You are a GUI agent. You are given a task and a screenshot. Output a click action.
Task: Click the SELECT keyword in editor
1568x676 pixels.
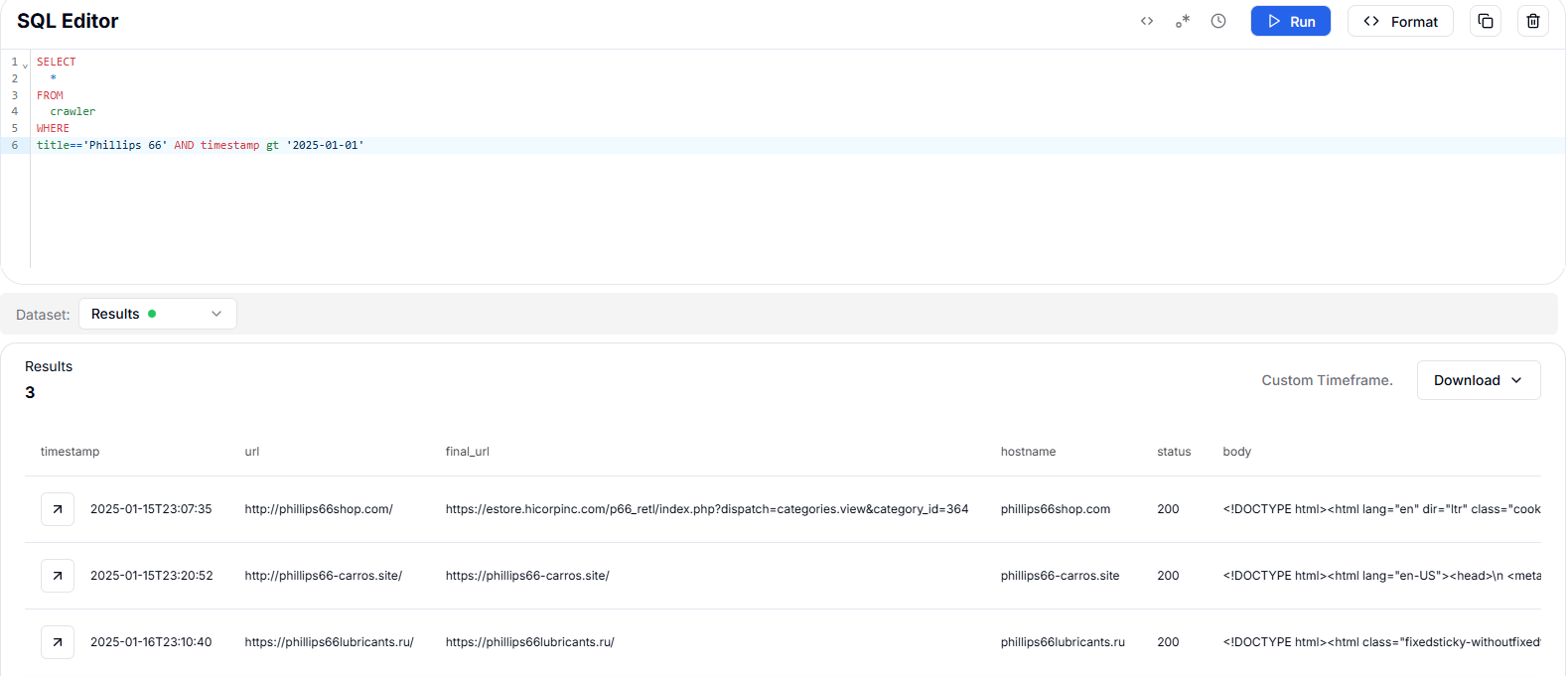[x=57, y=62]
